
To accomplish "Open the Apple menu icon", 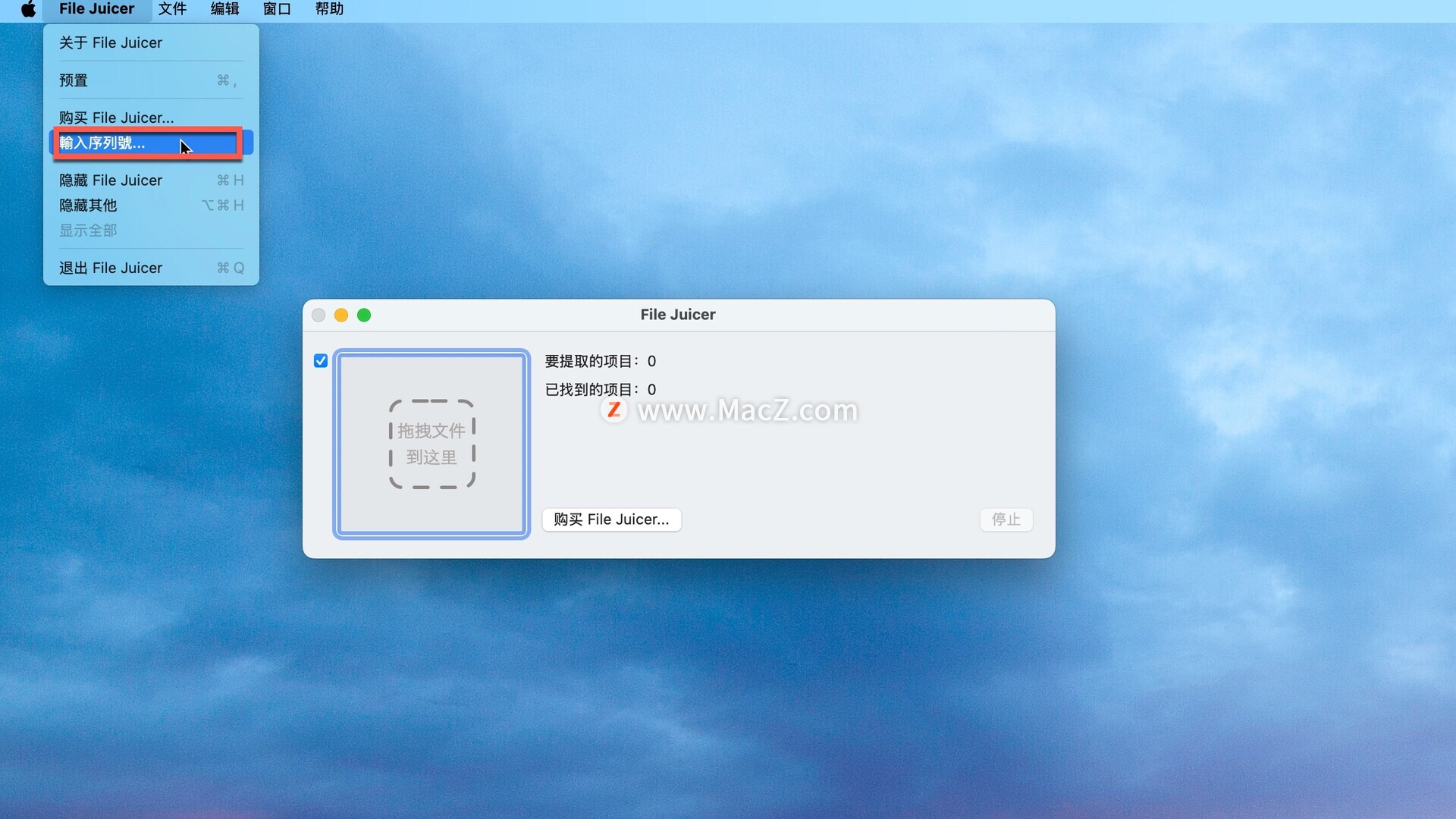I will pyautogui.click(x=28, y=9).
